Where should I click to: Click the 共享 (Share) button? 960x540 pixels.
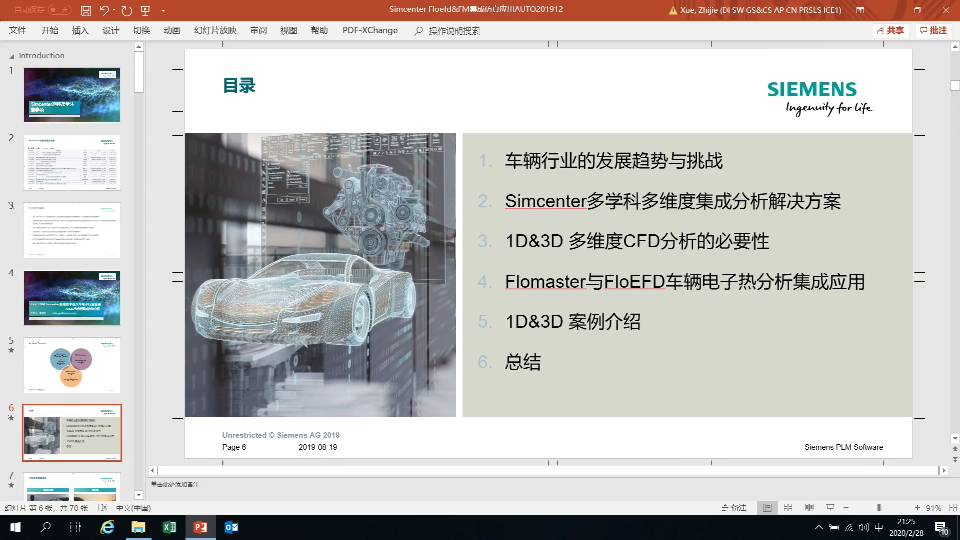coord(889,30)
